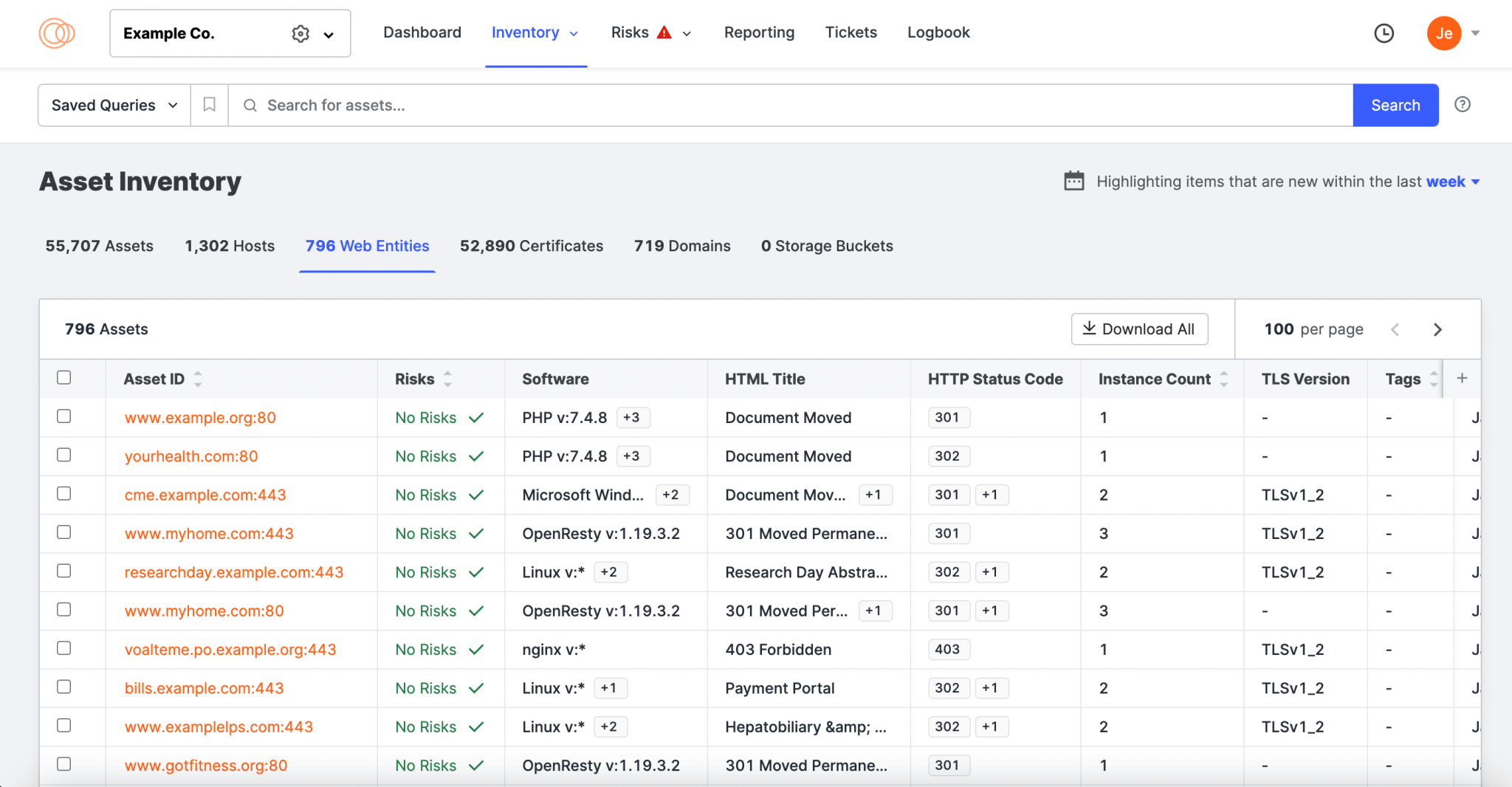Click the calendar highlighting icon
Image resolution: width=1512 pixels, height=787 pixels.
[1075, 181]
